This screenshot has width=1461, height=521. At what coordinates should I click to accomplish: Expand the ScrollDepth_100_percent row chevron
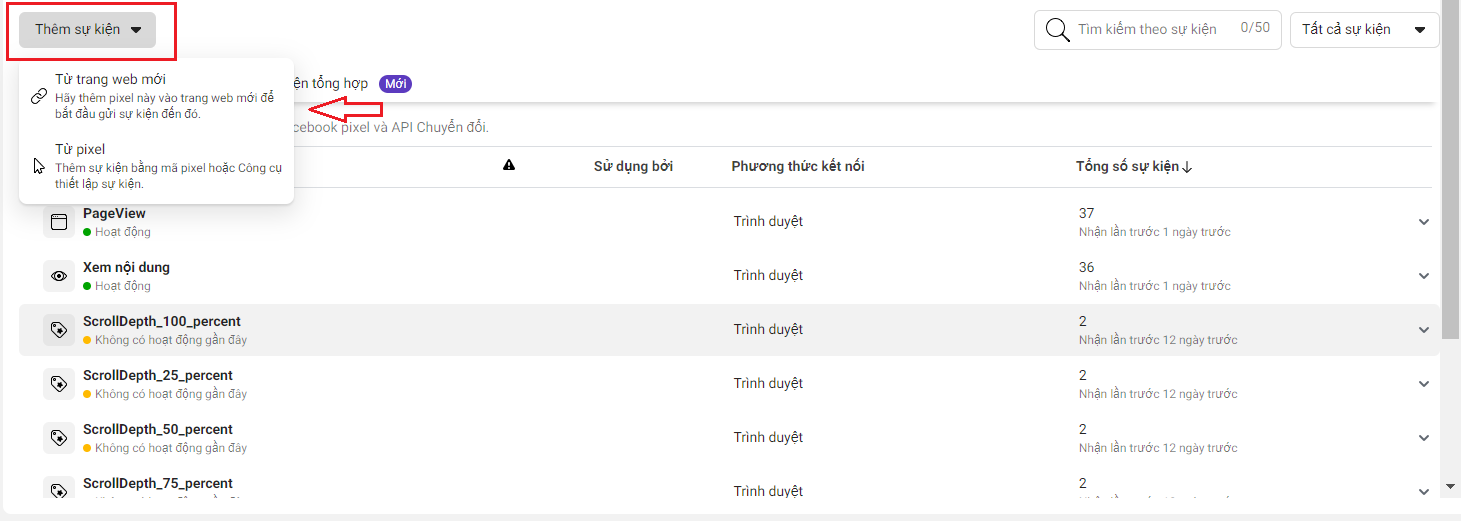(1424, 330)
